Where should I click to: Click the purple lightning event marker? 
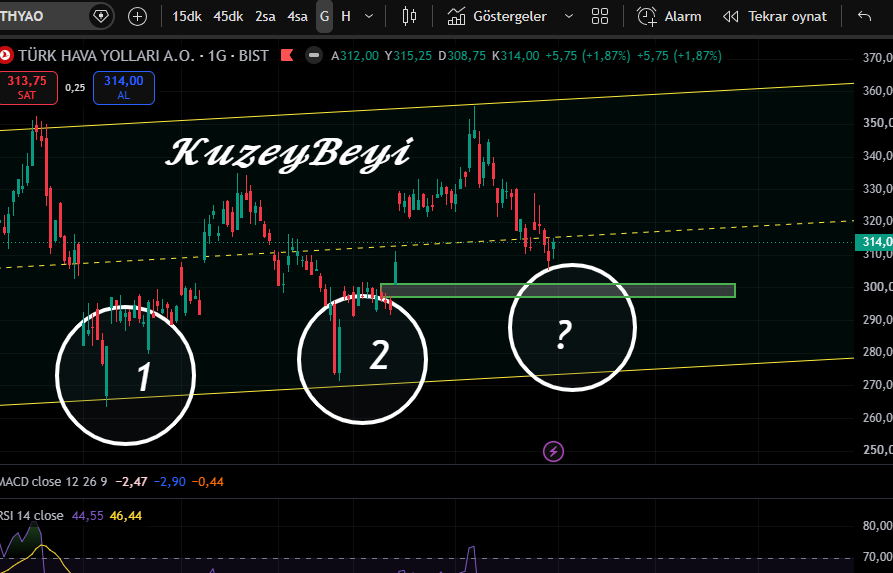point(553,452)
